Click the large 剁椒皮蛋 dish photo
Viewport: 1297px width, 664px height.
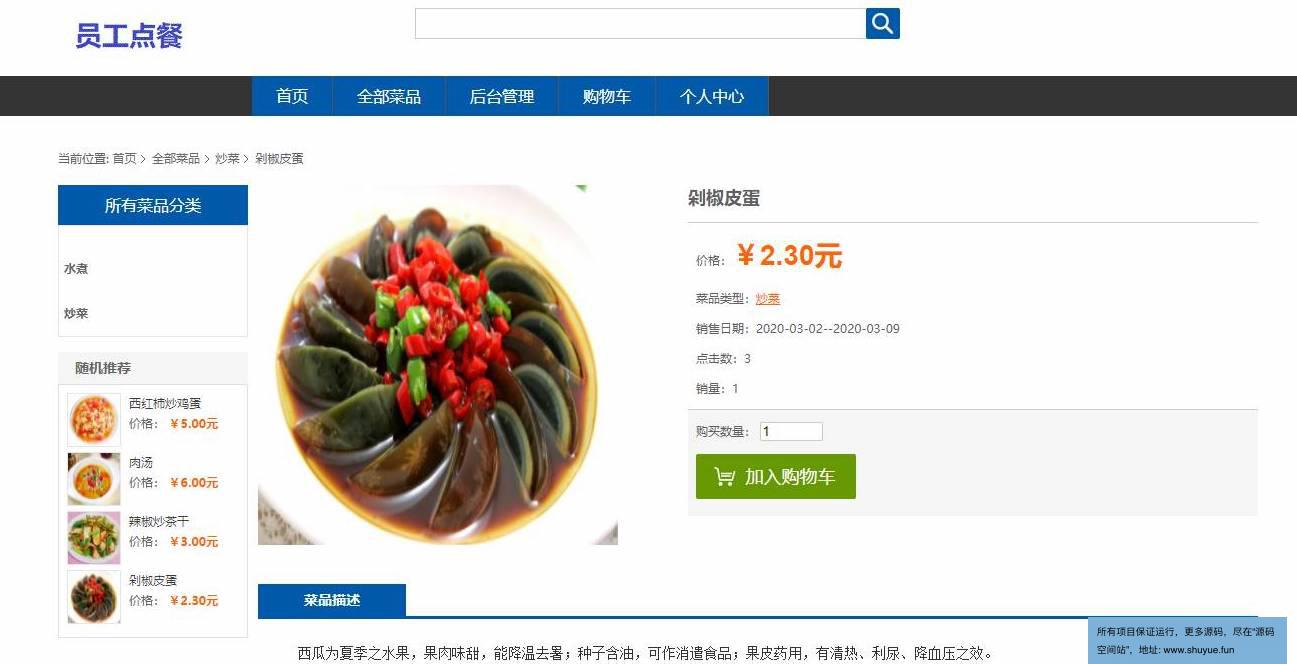point(438,365)
